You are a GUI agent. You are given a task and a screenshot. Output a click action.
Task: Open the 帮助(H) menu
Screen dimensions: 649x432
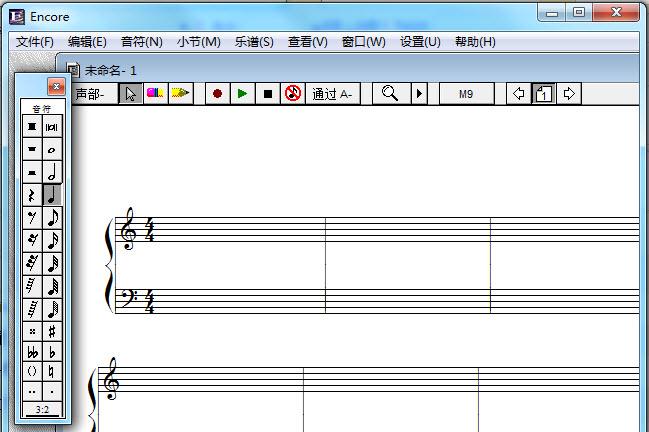point(475,42)
